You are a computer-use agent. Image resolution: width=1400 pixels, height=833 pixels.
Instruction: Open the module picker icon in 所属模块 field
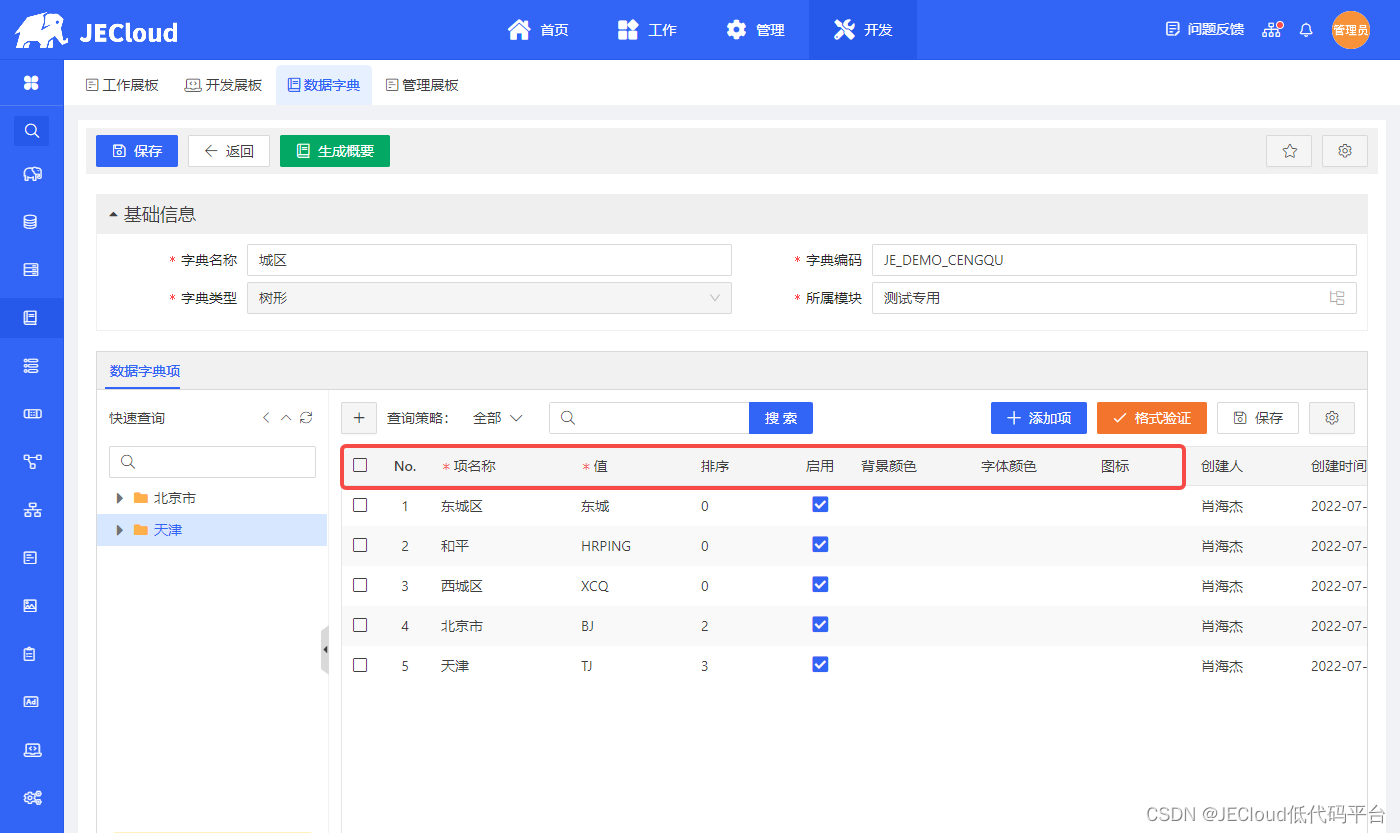pyautogui.click(x=1337, y=298)
